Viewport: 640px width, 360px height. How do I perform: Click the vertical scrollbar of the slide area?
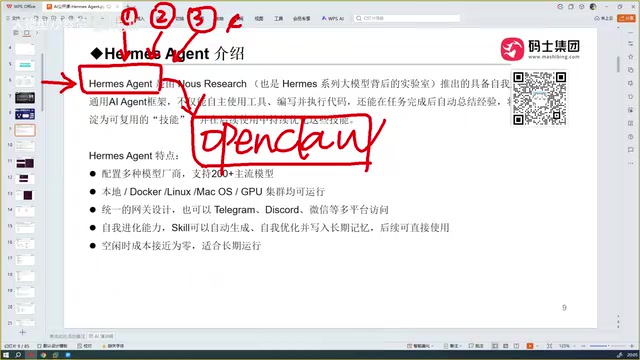pyautogui.click(x=618, y=64)
